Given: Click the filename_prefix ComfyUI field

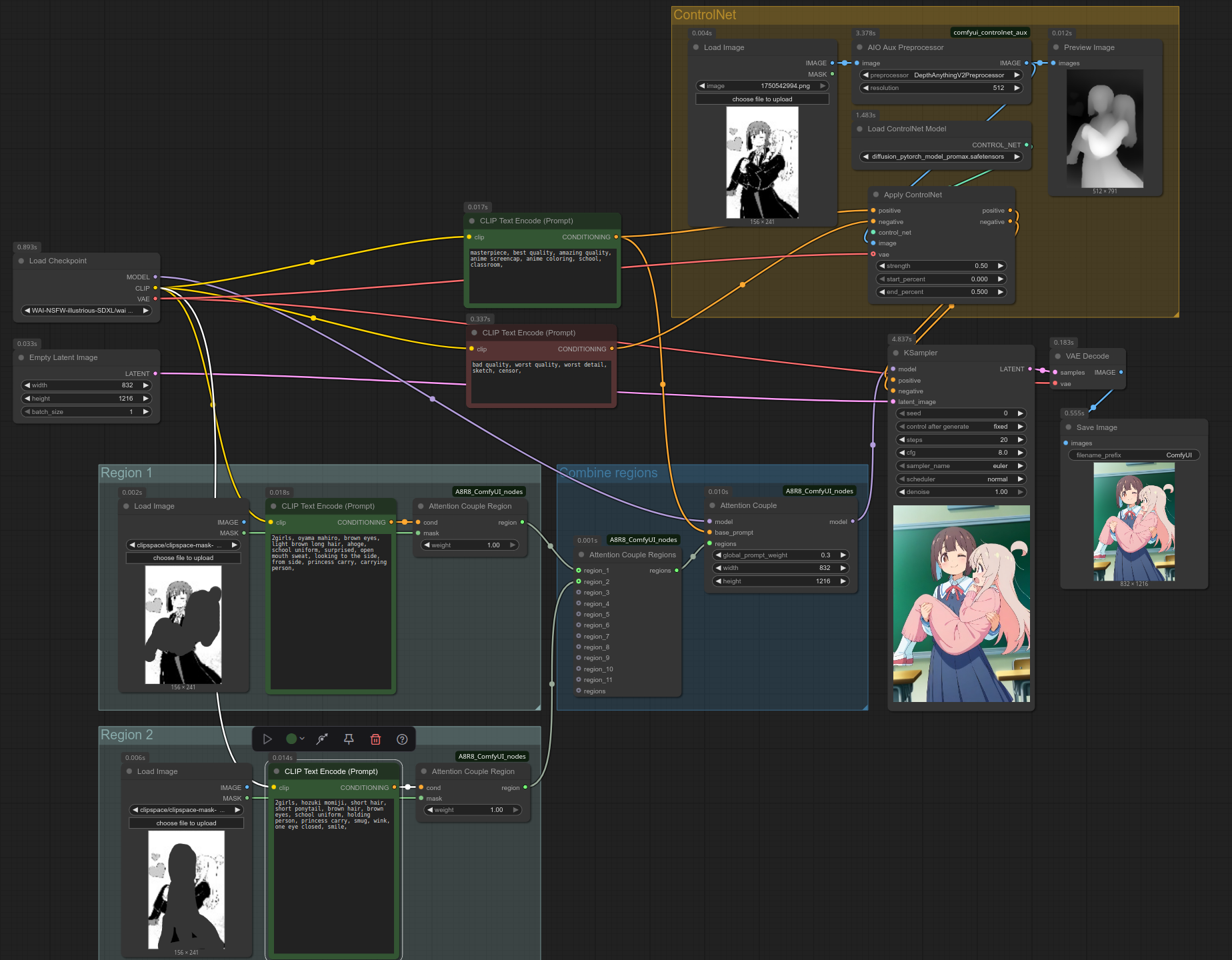Looking at the screenshot, I should click(1133, 455).
